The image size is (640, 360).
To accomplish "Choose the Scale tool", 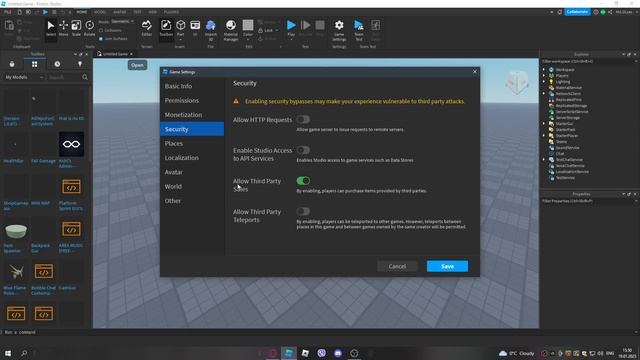I will coord(76,28).
